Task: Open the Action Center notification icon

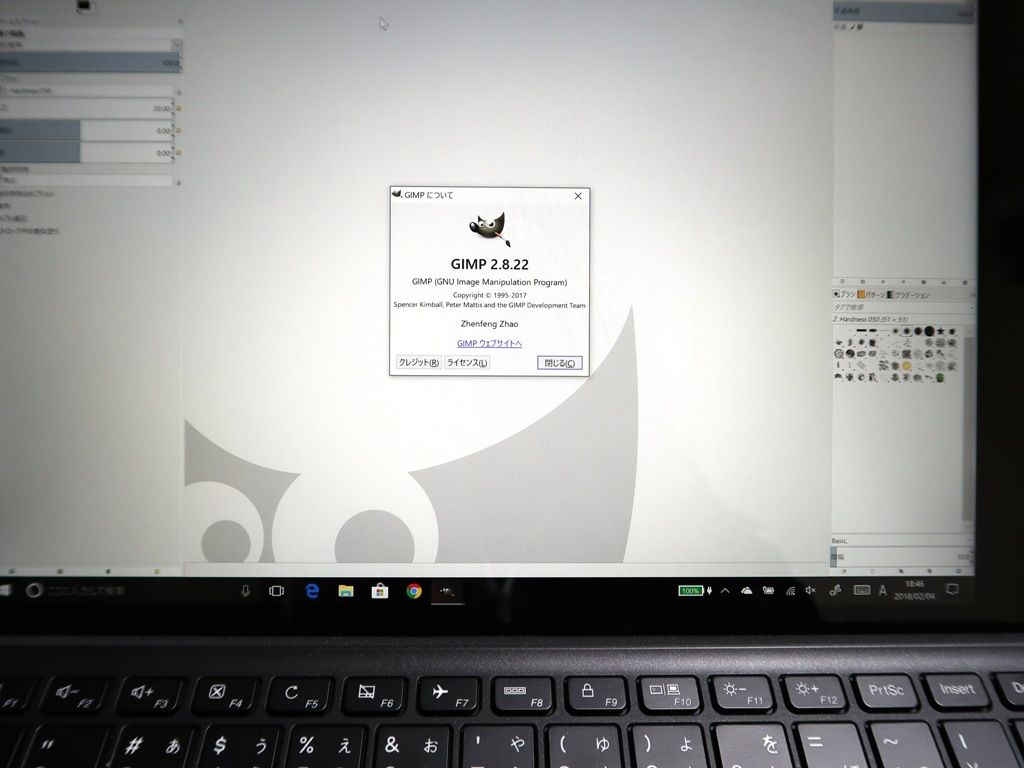Action: pos(953,590)
